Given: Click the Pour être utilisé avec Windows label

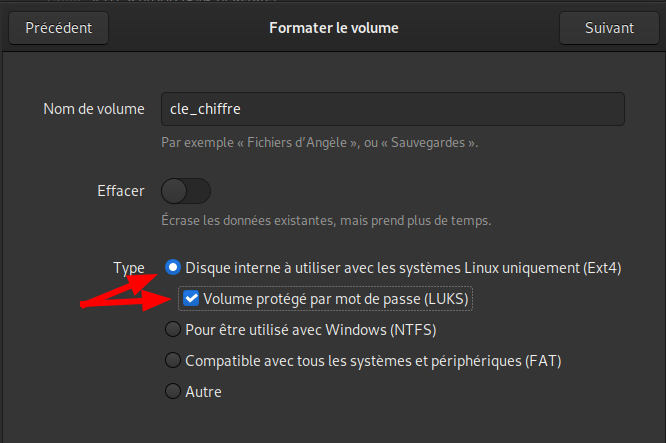Looking at the screenshot, I should 311,330.
